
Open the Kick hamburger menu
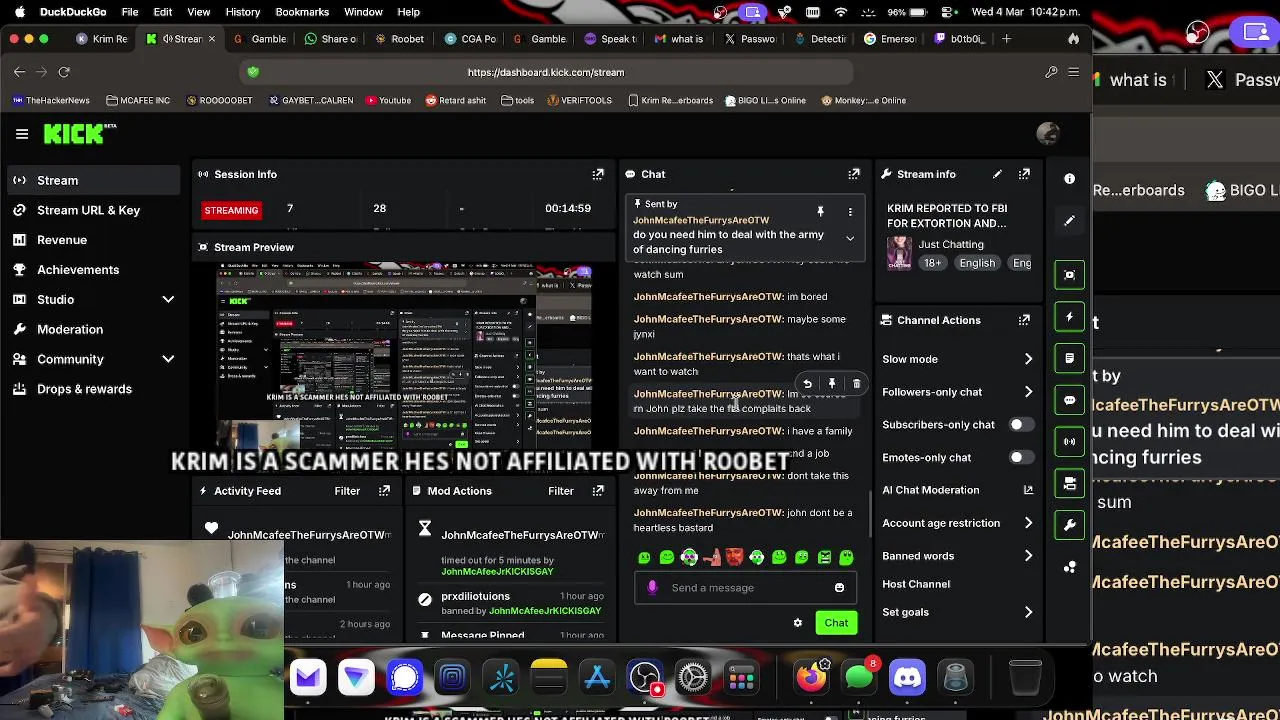22,133
